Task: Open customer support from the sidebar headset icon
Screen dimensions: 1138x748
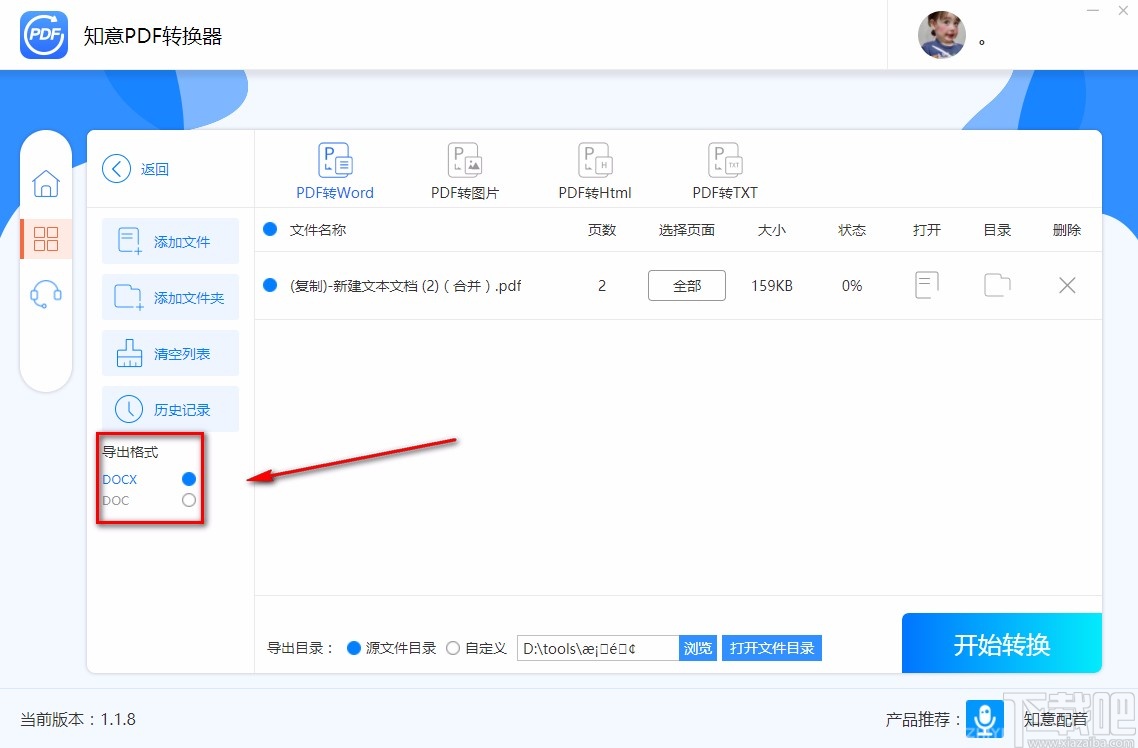Action: (x=46, y=291)
